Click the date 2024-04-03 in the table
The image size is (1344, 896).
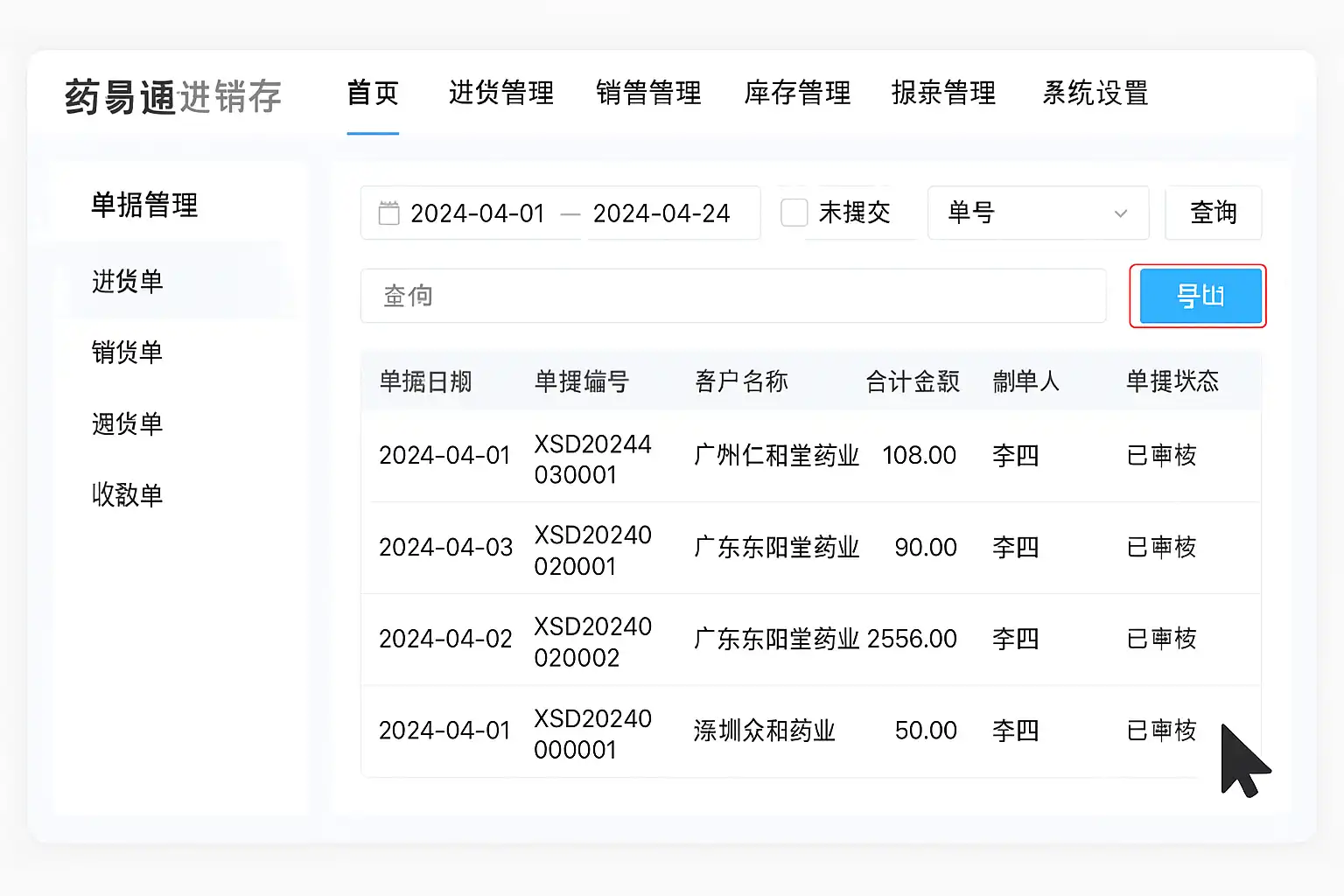(x=446, y=548)
